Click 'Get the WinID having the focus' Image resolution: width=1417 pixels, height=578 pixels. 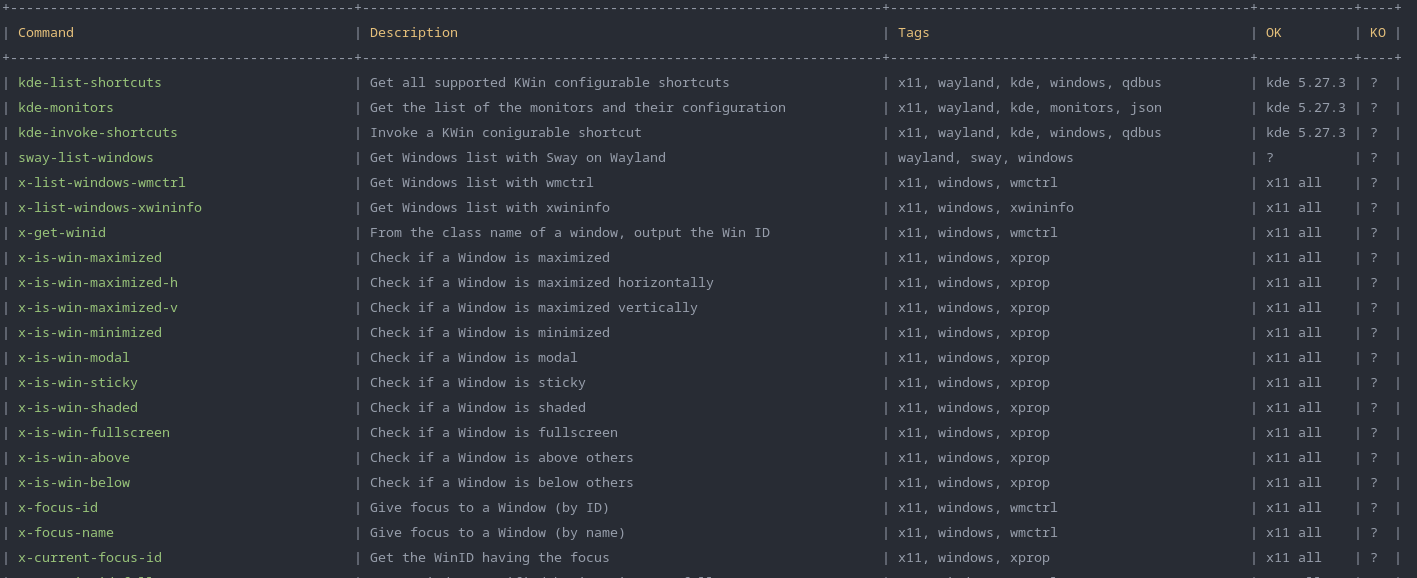490,558
